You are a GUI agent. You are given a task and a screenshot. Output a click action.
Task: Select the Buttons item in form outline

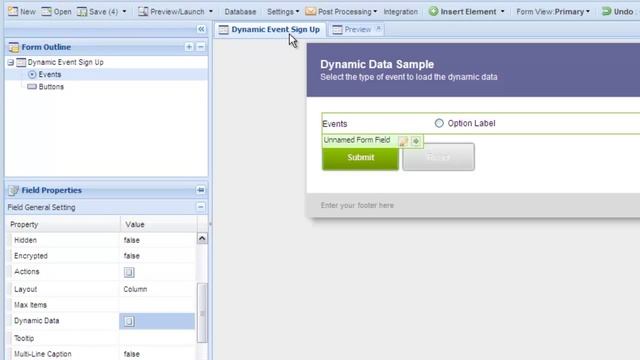[51, 87]
